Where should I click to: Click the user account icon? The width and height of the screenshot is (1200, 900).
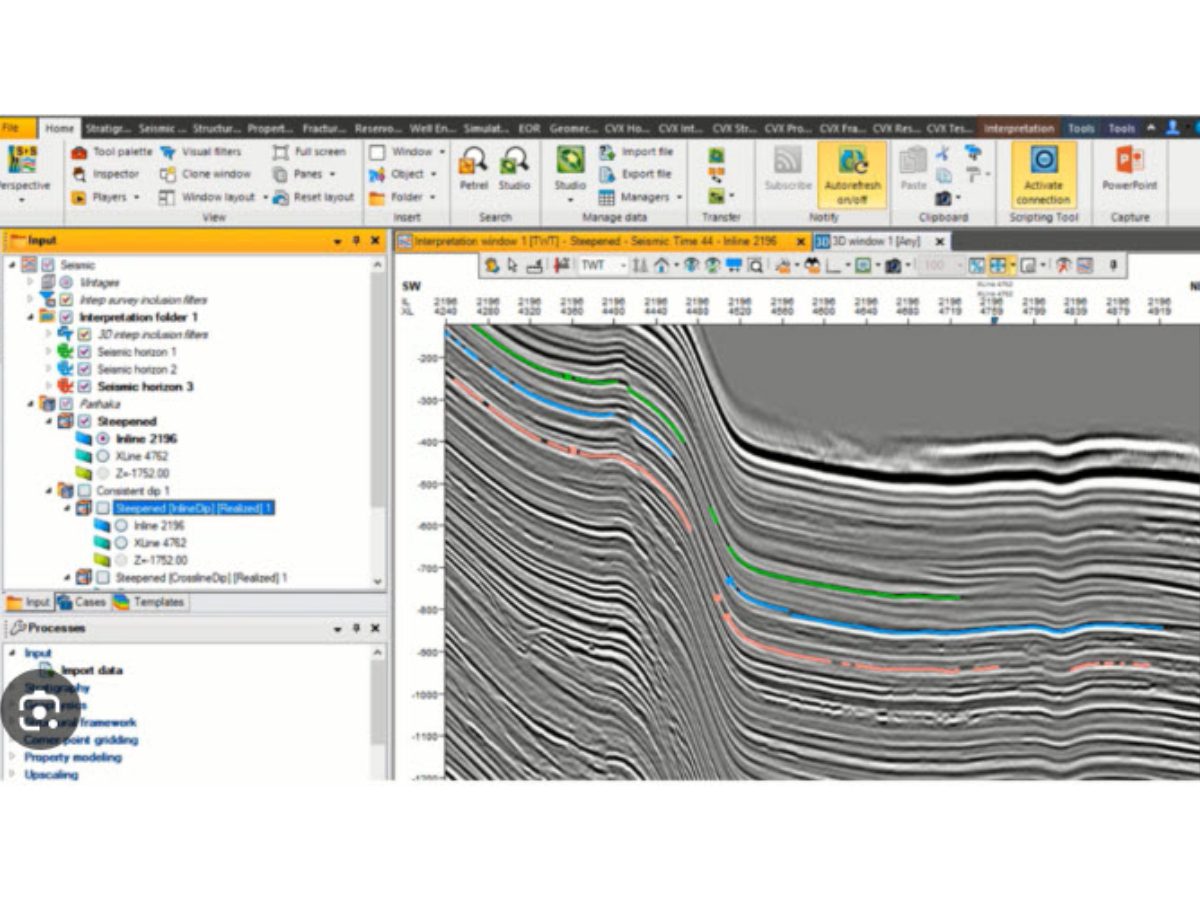(1172, 128)
